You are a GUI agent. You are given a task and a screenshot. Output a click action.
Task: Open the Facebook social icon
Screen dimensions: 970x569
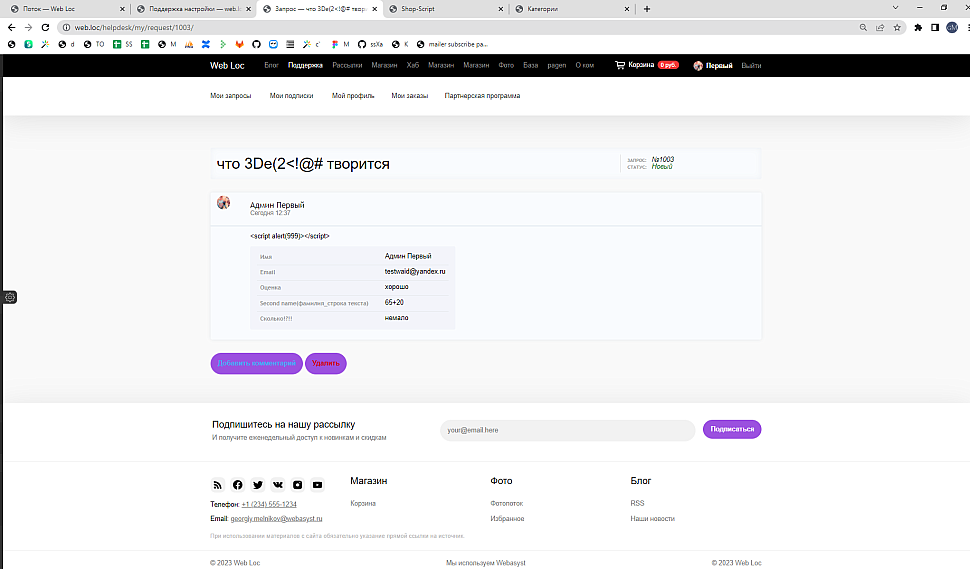[x=237, y=485]
